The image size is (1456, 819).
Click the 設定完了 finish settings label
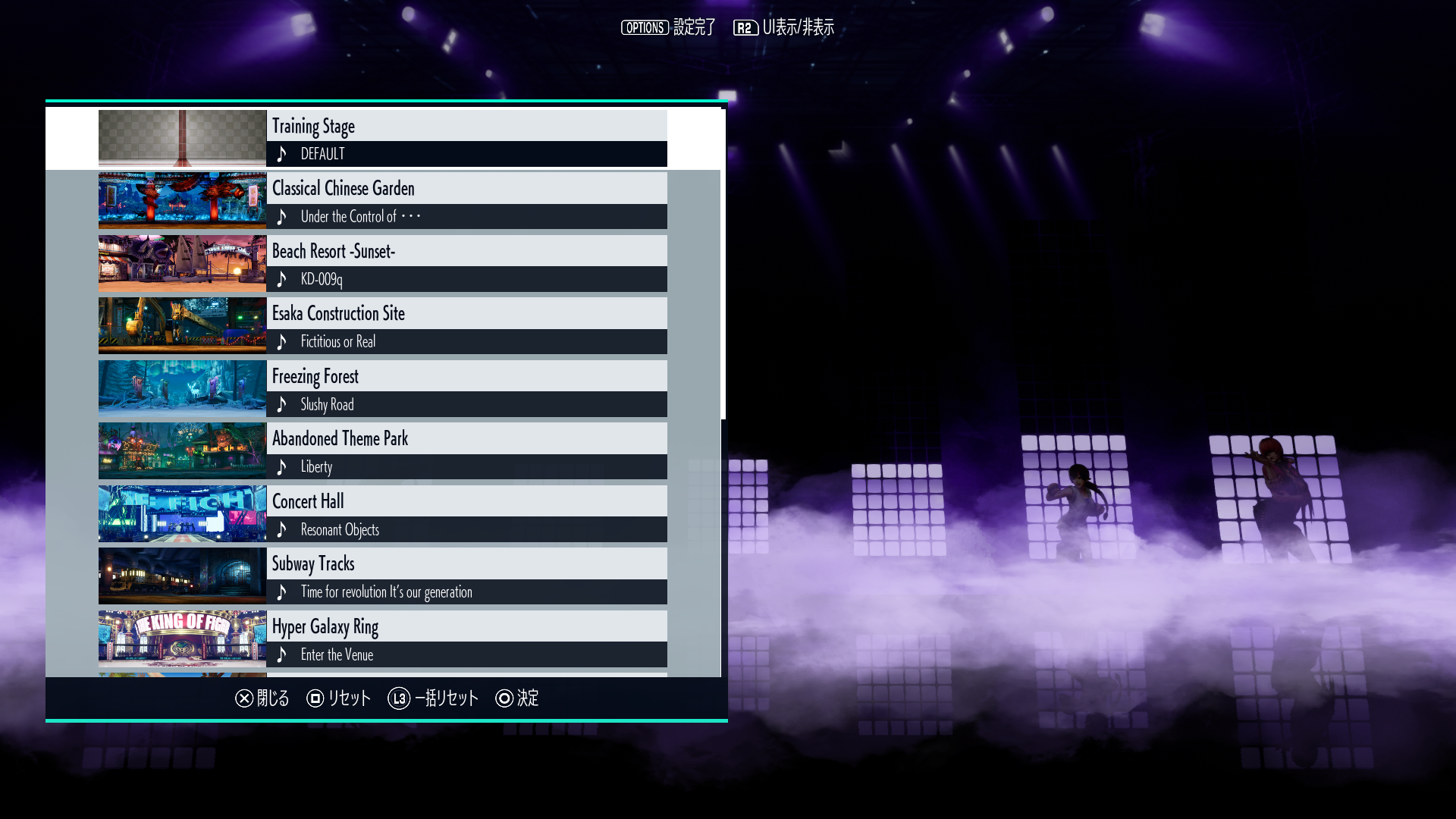(x=695, y=27)
